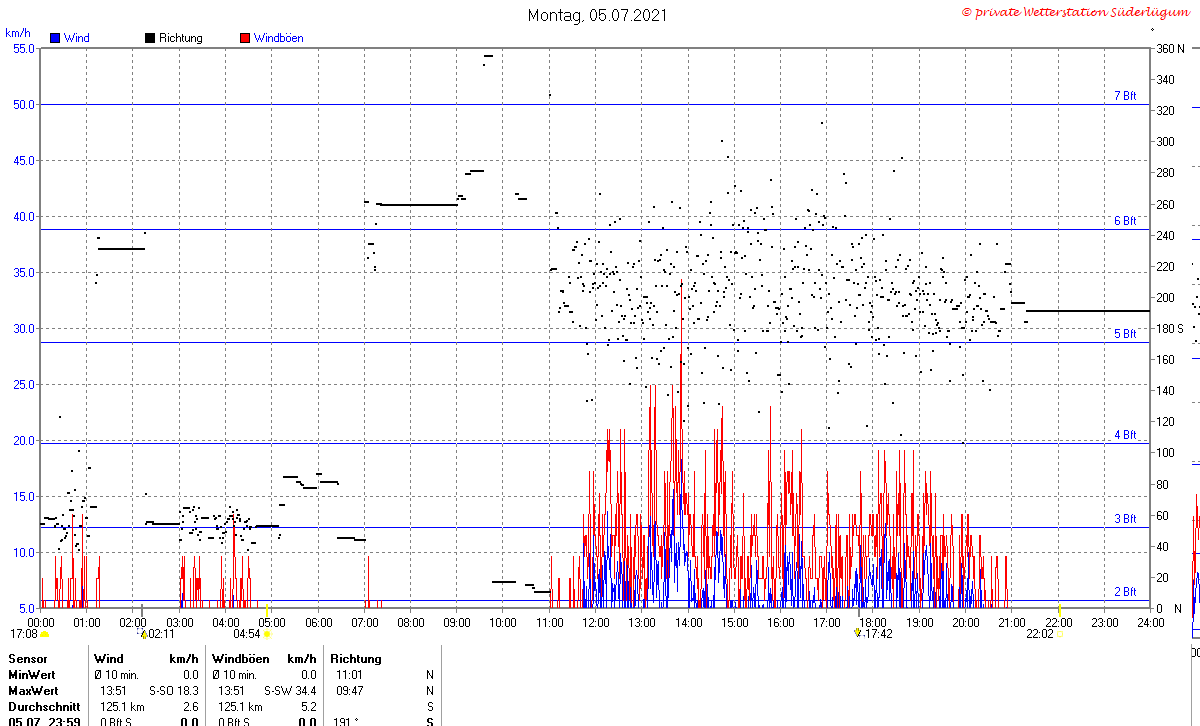The height and width of the screenshot is (726, 1200).
Task: Click the Windböen column header in table
Action: click(240, 659)
